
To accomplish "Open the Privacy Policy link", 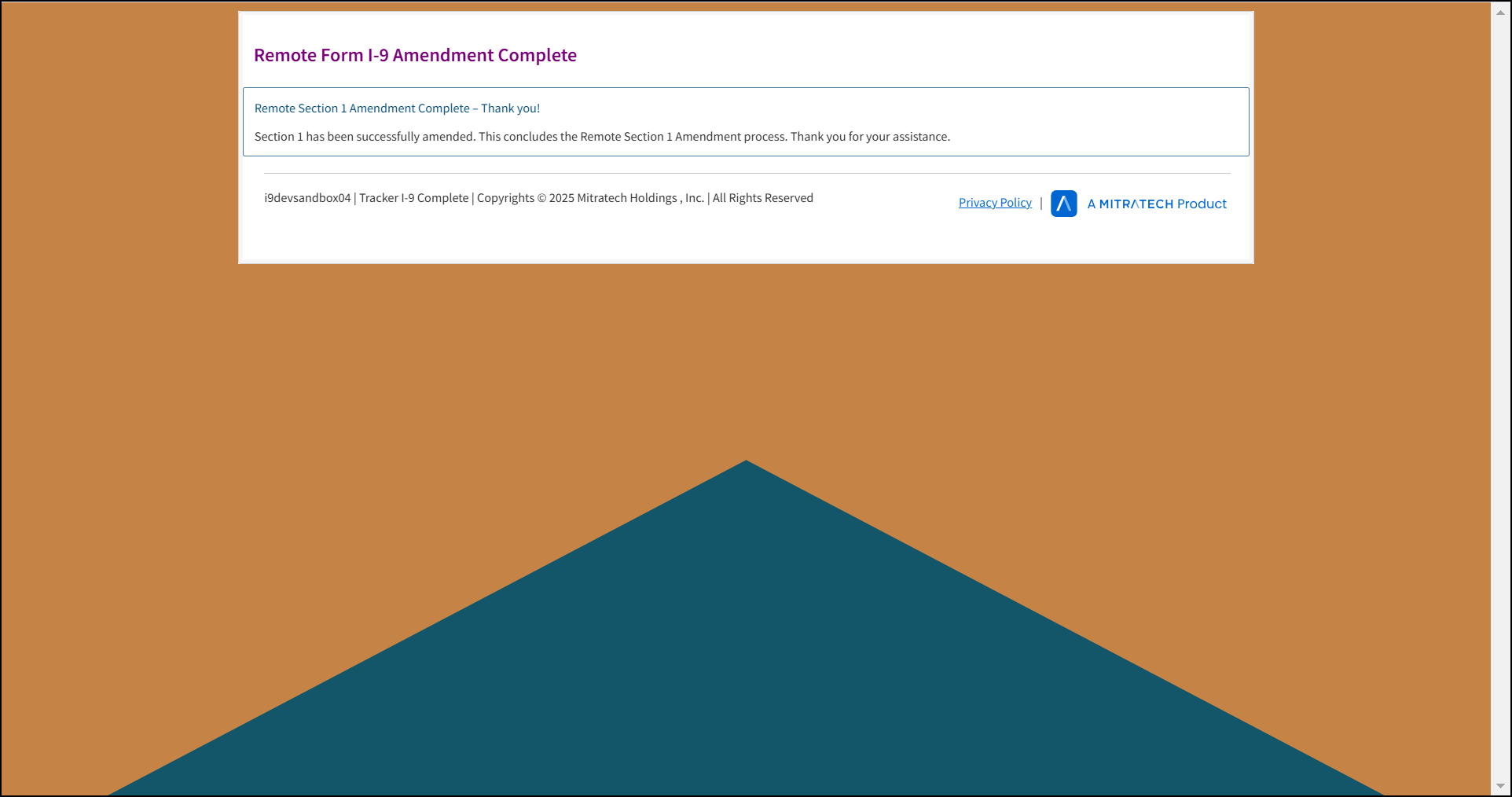I will [x=995, y=203].
